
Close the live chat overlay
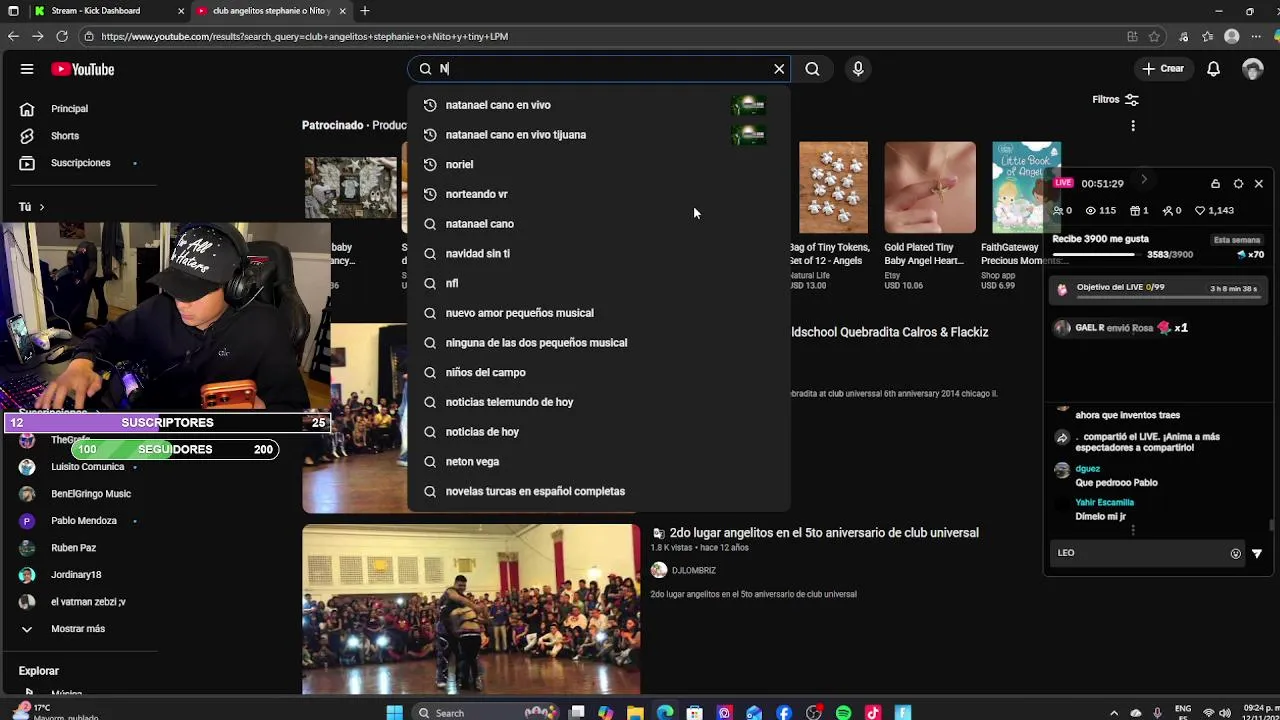tap(1259, 184)
